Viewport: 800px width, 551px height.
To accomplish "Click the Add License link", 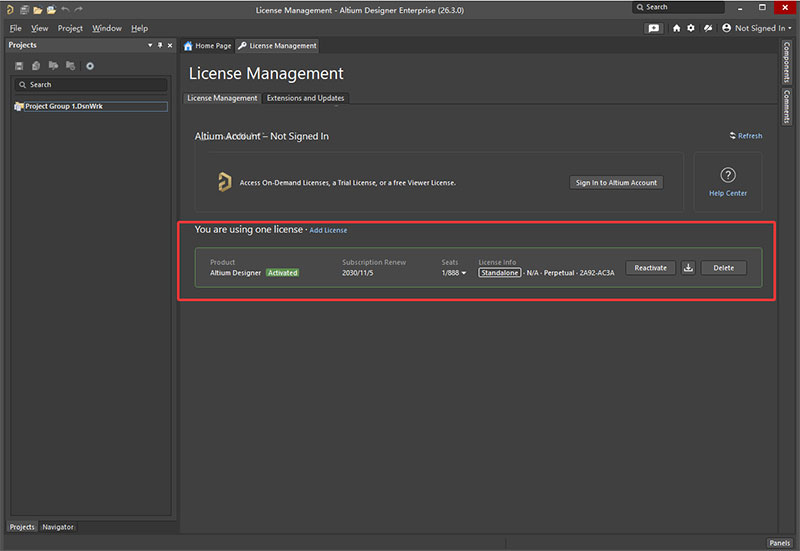I will tap(328, 230).
